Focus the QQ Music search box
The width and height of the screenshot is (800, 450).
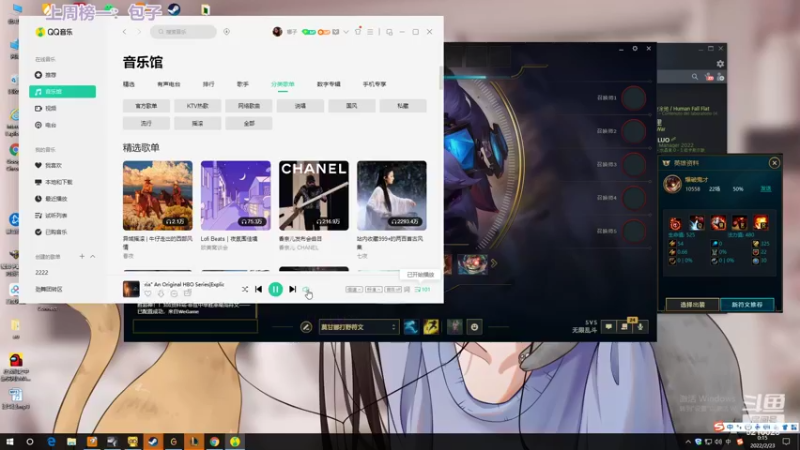click(x=183, y=32)
